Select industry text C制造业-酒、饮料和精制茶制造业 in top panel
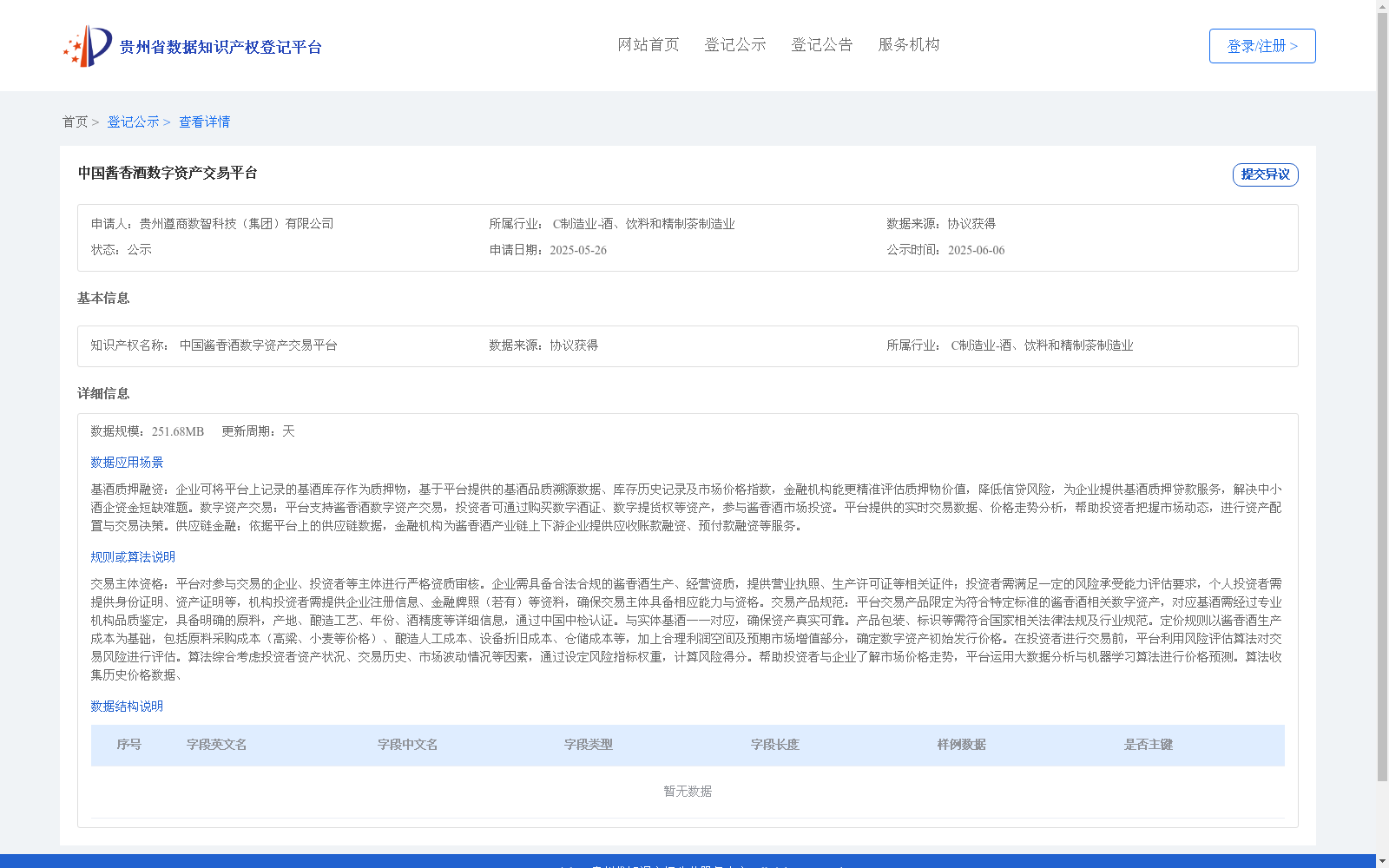1389x868 pixels. coord(643,224)
